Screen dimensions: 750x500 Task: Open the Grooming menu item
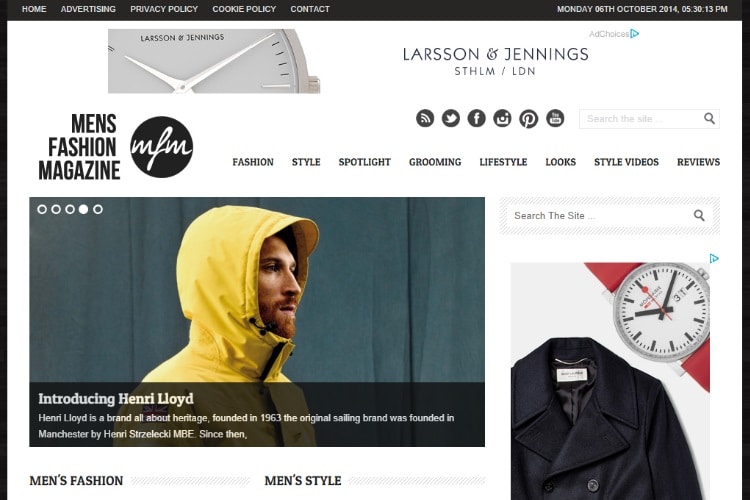click(x=435, y=162)
